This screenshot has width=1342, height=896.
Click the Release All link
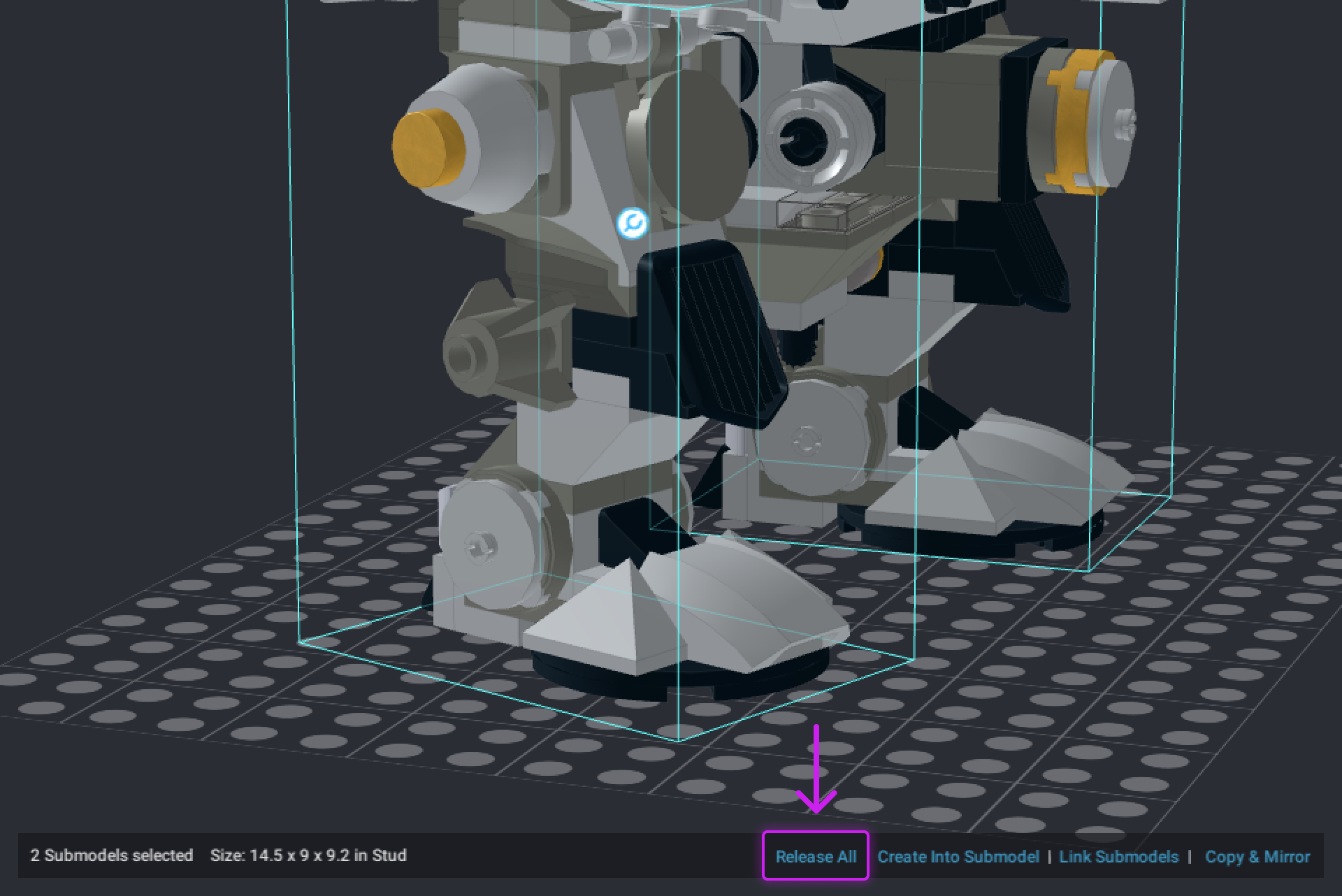(x=816, y=856)
